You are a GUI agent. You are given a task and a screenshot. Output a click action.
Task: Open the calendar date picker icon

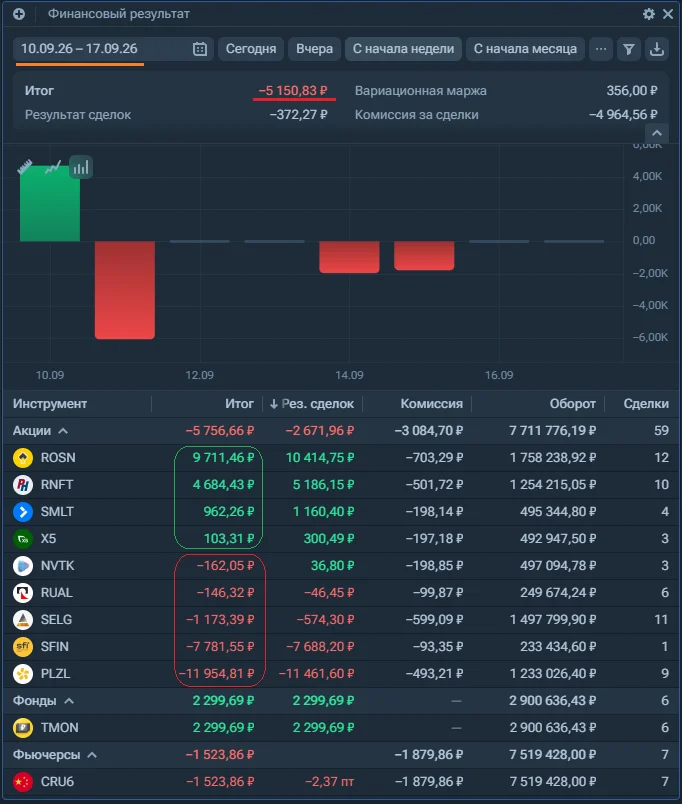199,49
